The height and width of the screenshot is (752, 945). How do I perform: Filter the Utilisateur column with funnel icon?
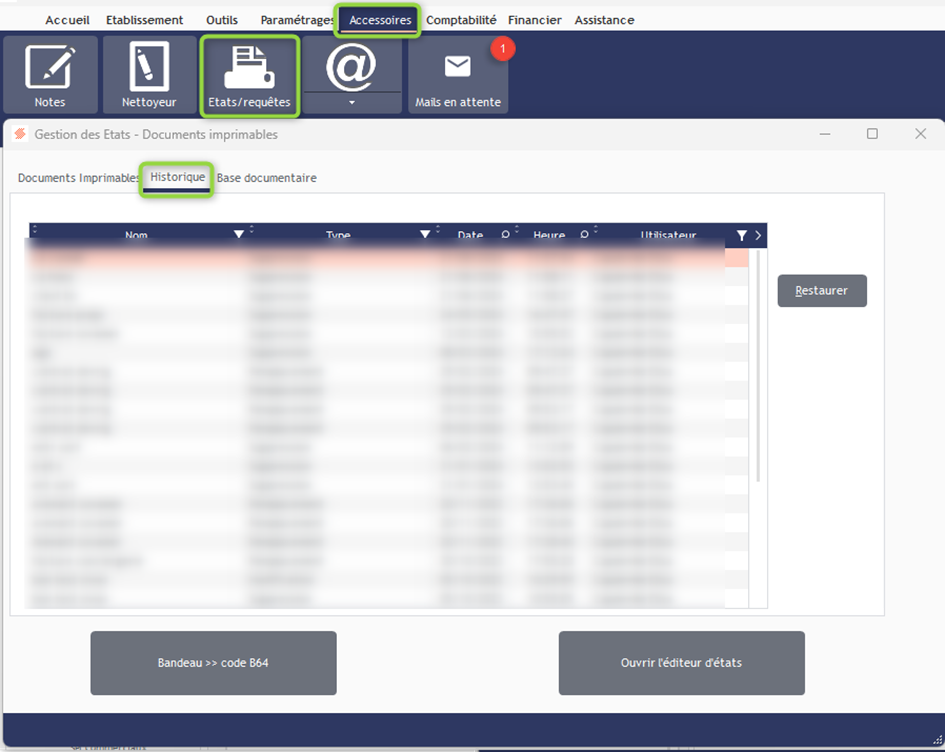tap(741, 236)
